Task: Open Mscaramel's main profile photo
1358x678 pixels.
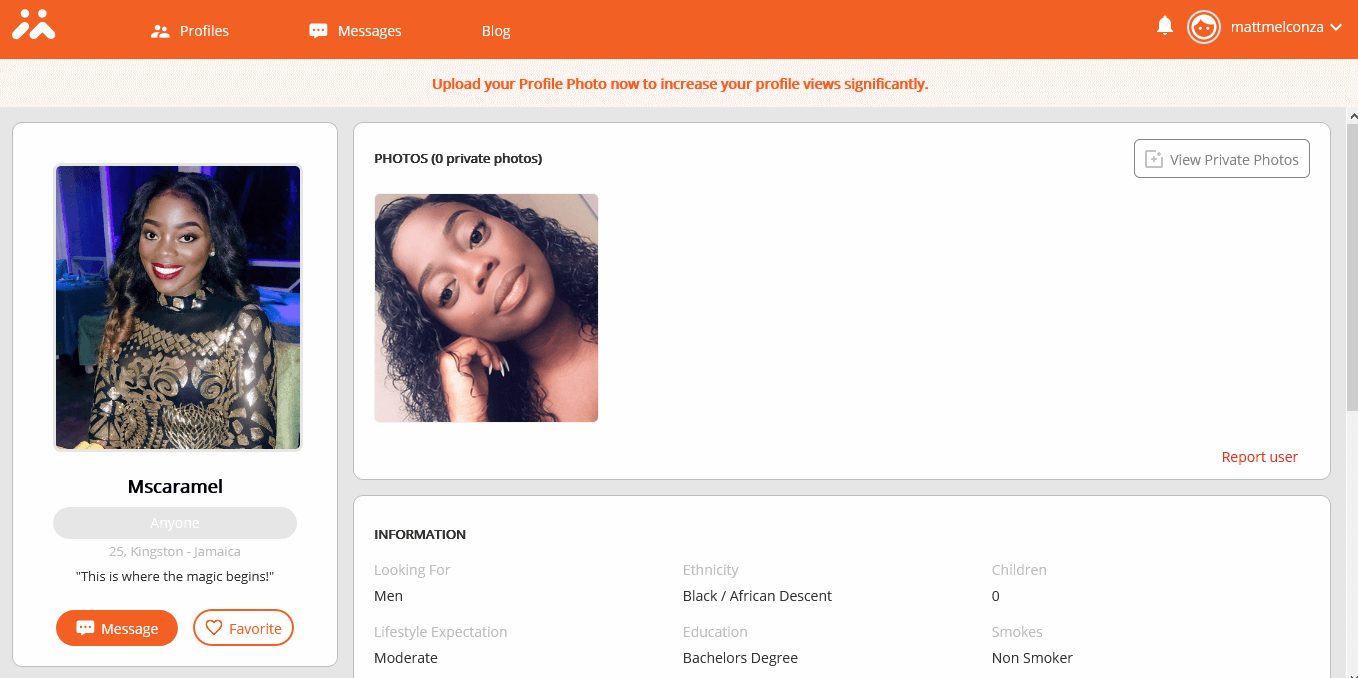Action: click(x=178, y=308)
